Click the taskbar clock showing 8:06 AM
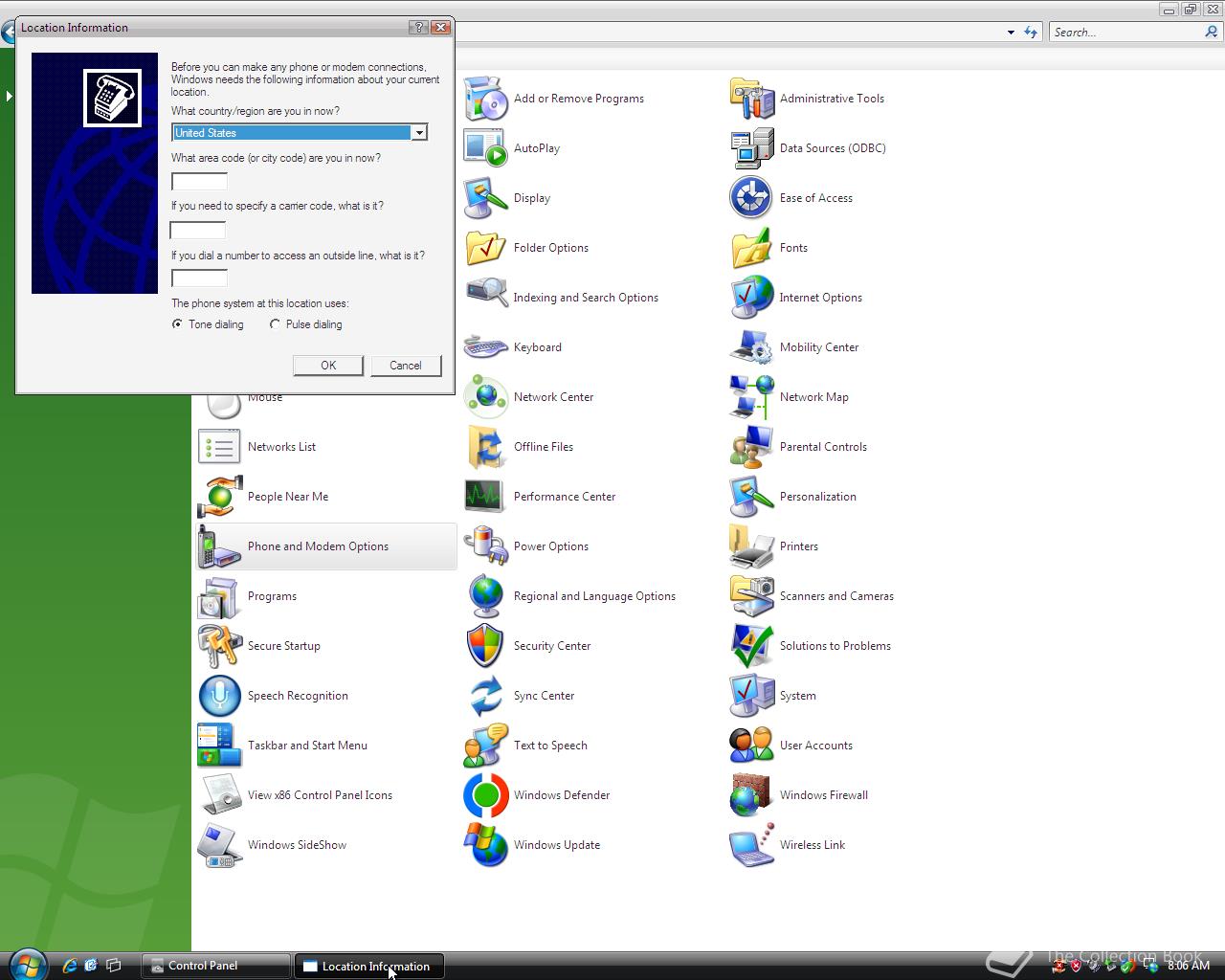1225x980 pixels. coord(1189,966)
